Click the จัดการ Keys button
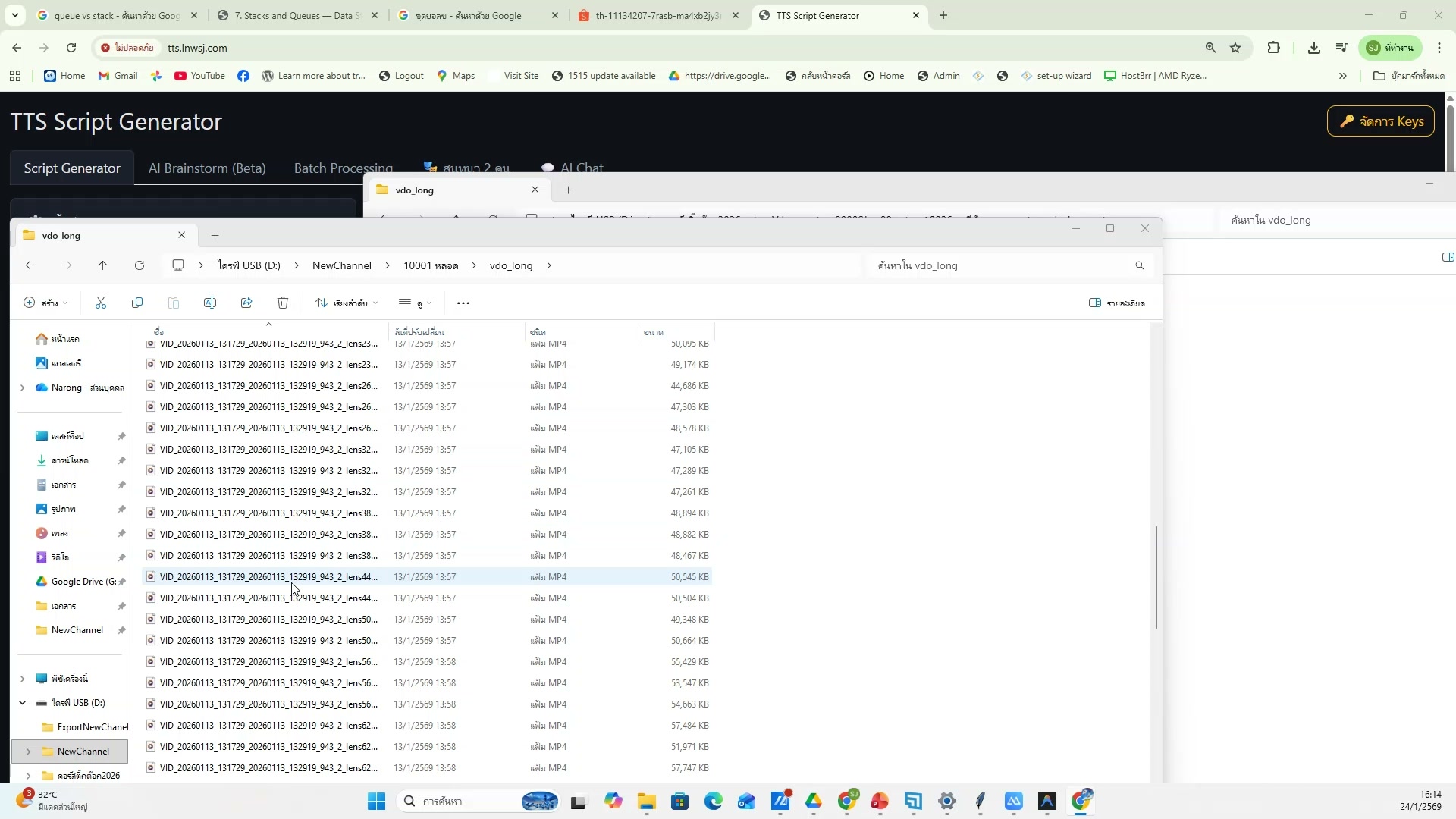Screen dimensions: 1456x819 (x=1380, y=121)
